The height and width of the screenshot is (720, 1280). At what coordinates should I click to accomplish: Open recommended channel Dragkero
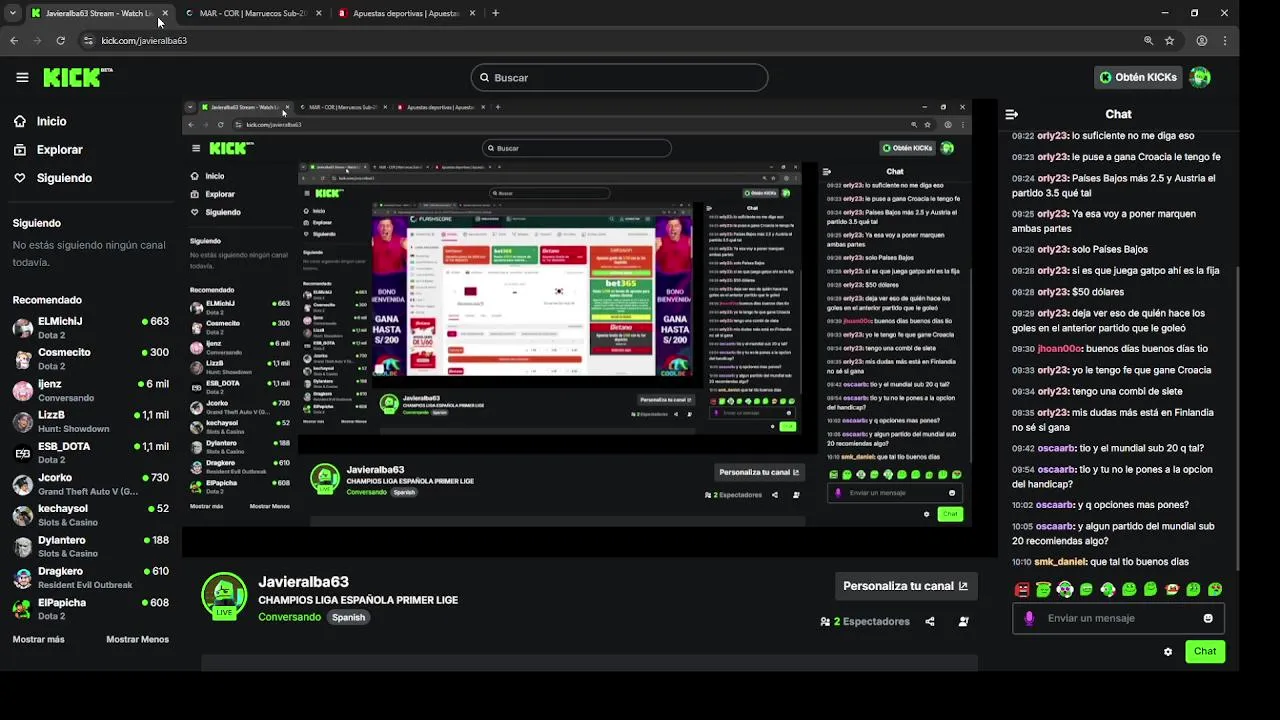(91, 577)
